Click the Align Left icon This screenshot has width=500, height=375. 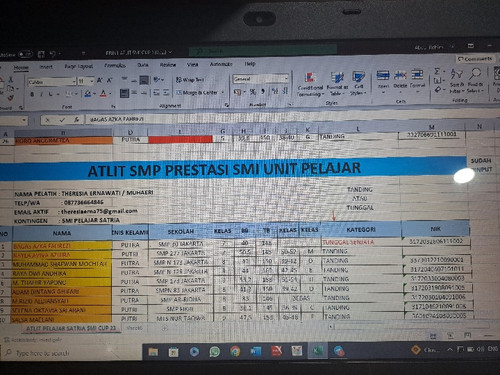pos(124,93)
